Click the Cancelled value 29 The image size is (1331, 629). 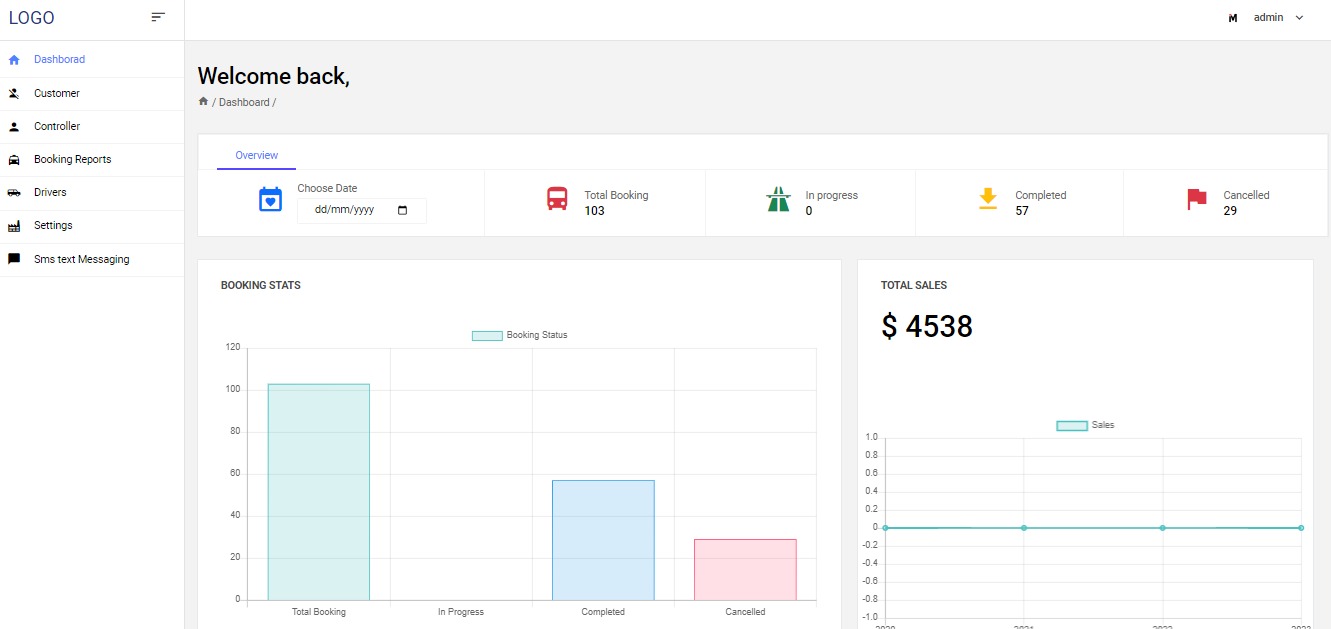tap(1230, 211)
